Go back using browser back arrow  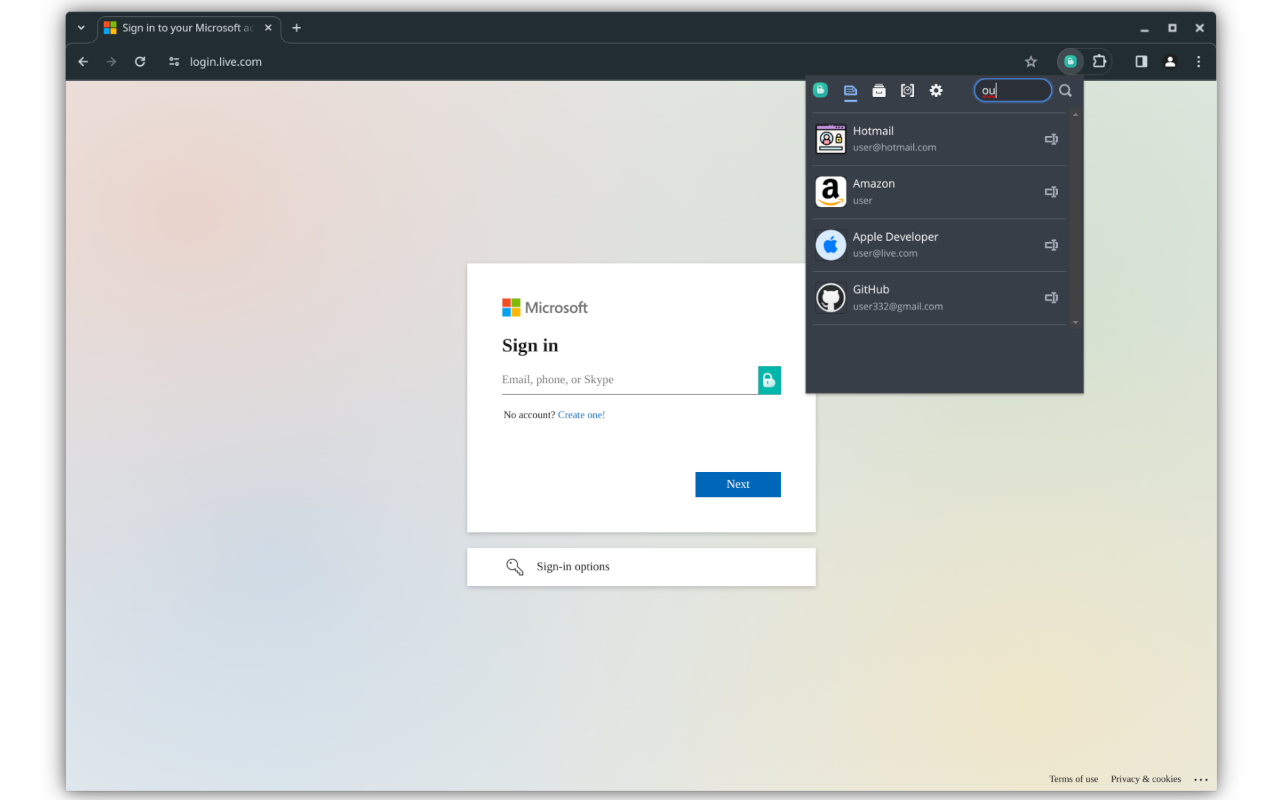83,62
